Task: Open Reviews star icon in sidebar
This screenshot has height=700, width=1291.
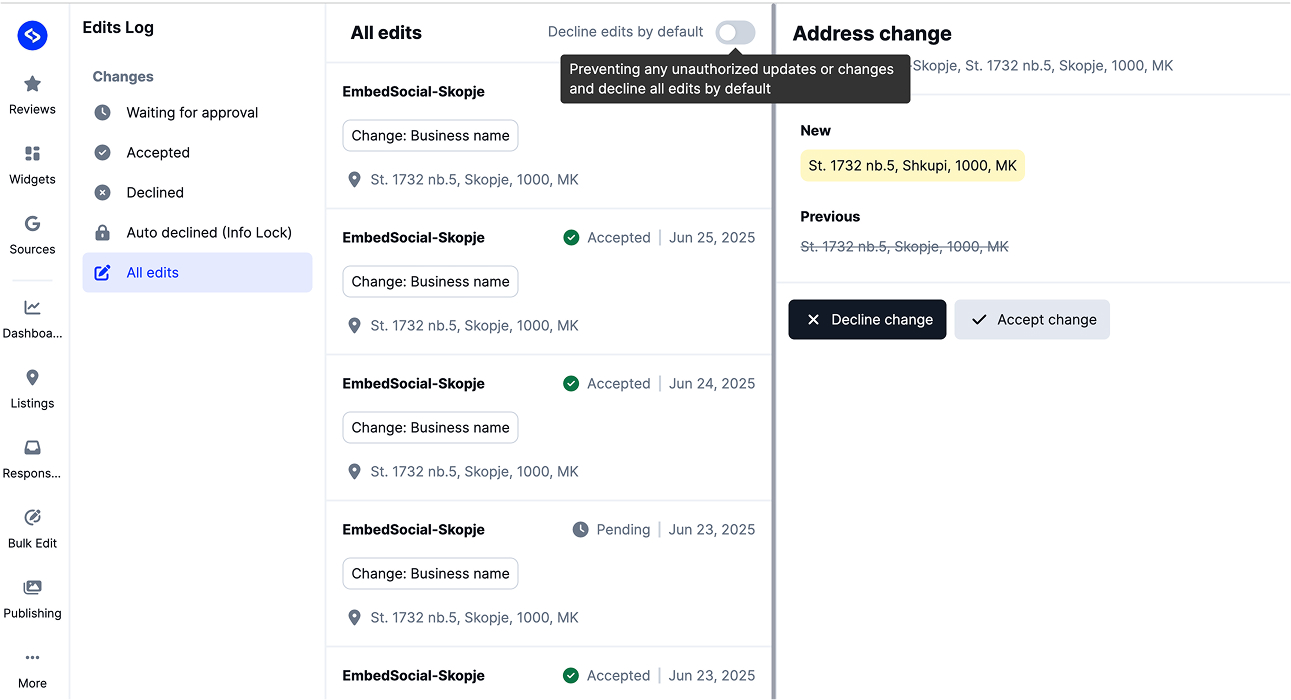Action: coord(32,84)
